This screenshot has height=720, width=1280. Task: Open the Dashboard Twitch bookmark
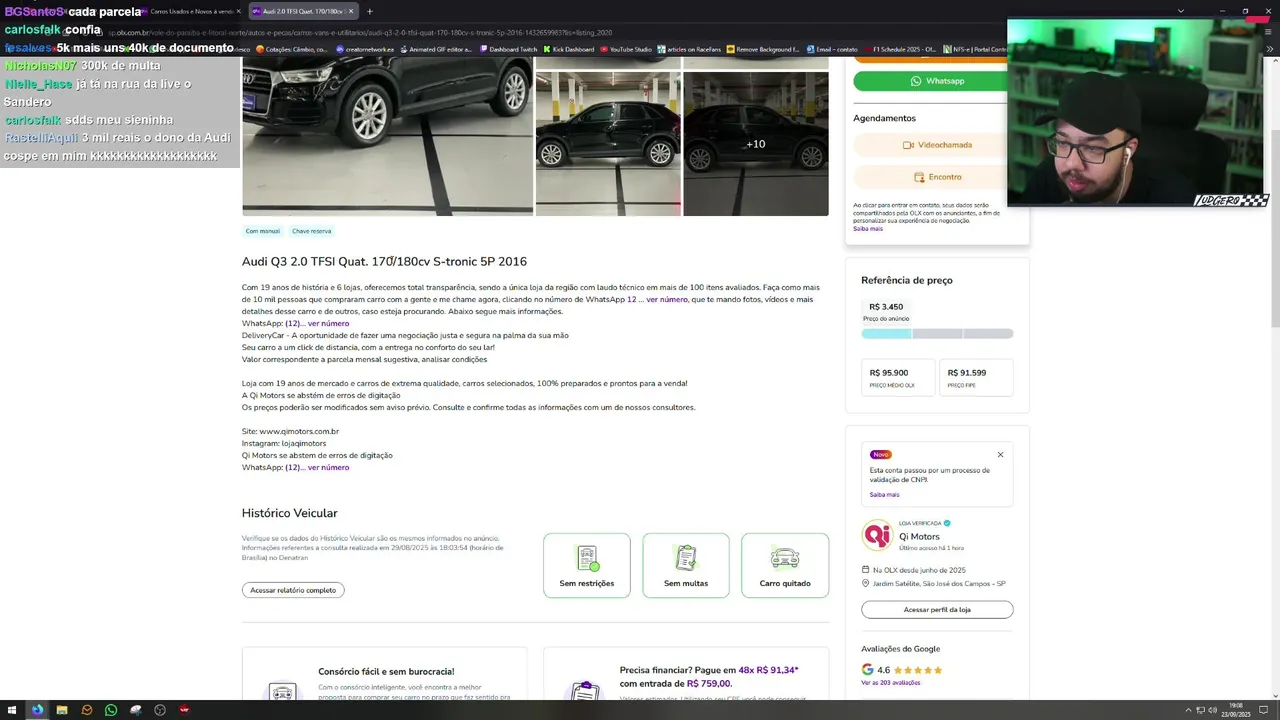(508, 49)
